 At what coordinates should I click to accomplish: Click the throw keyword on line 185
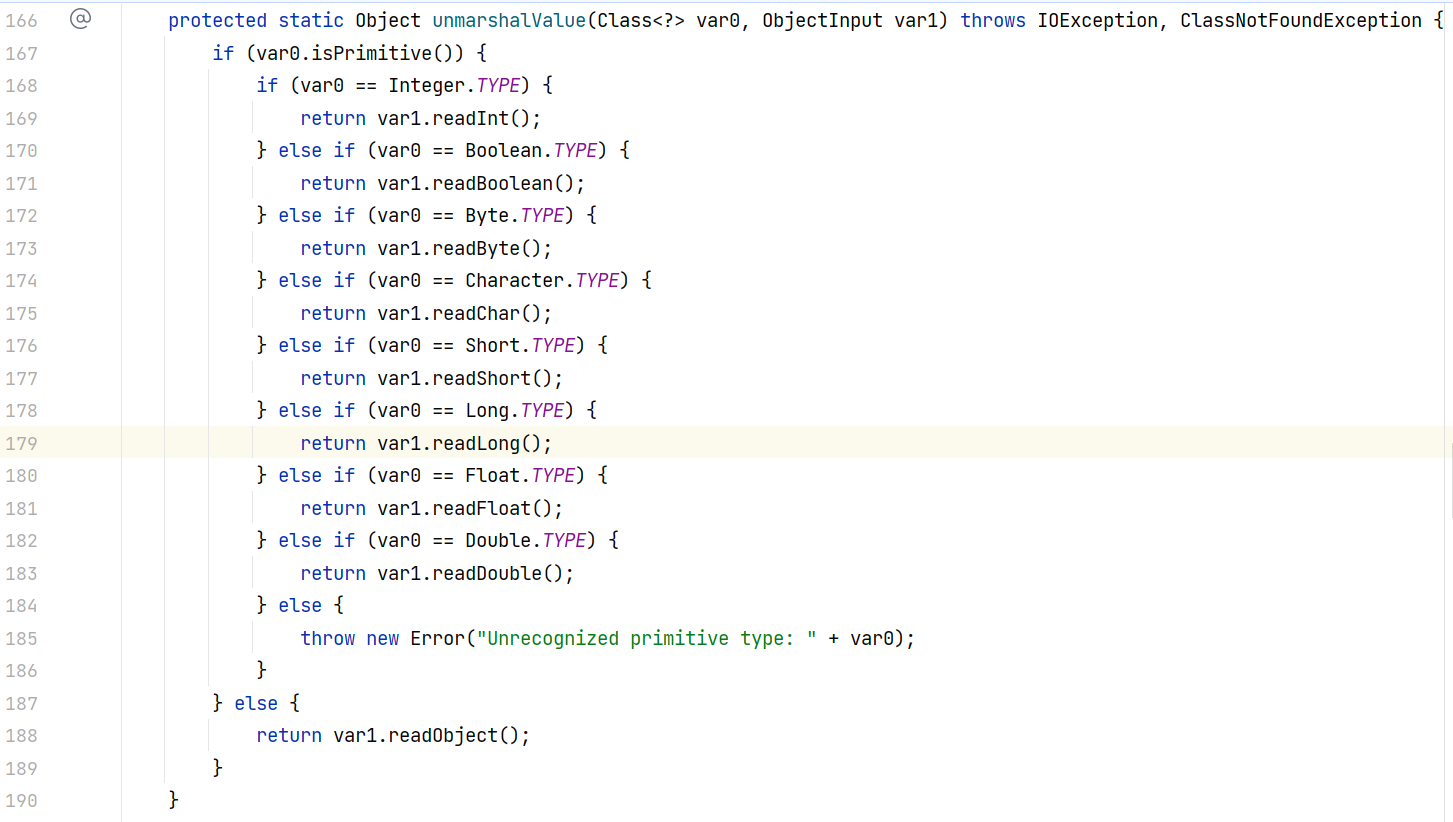pyautogui.click(x=327, y=638)
